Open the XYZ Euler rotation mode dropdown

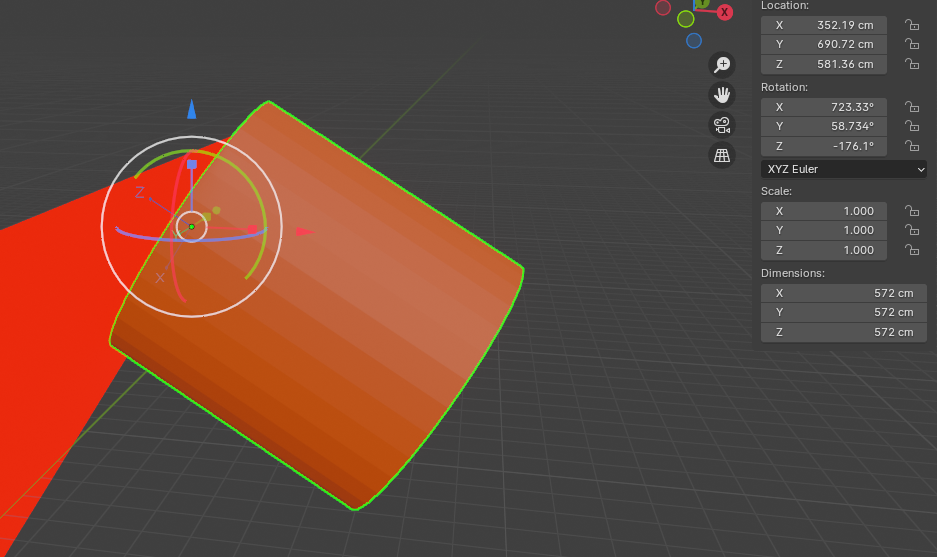(844, 169)
